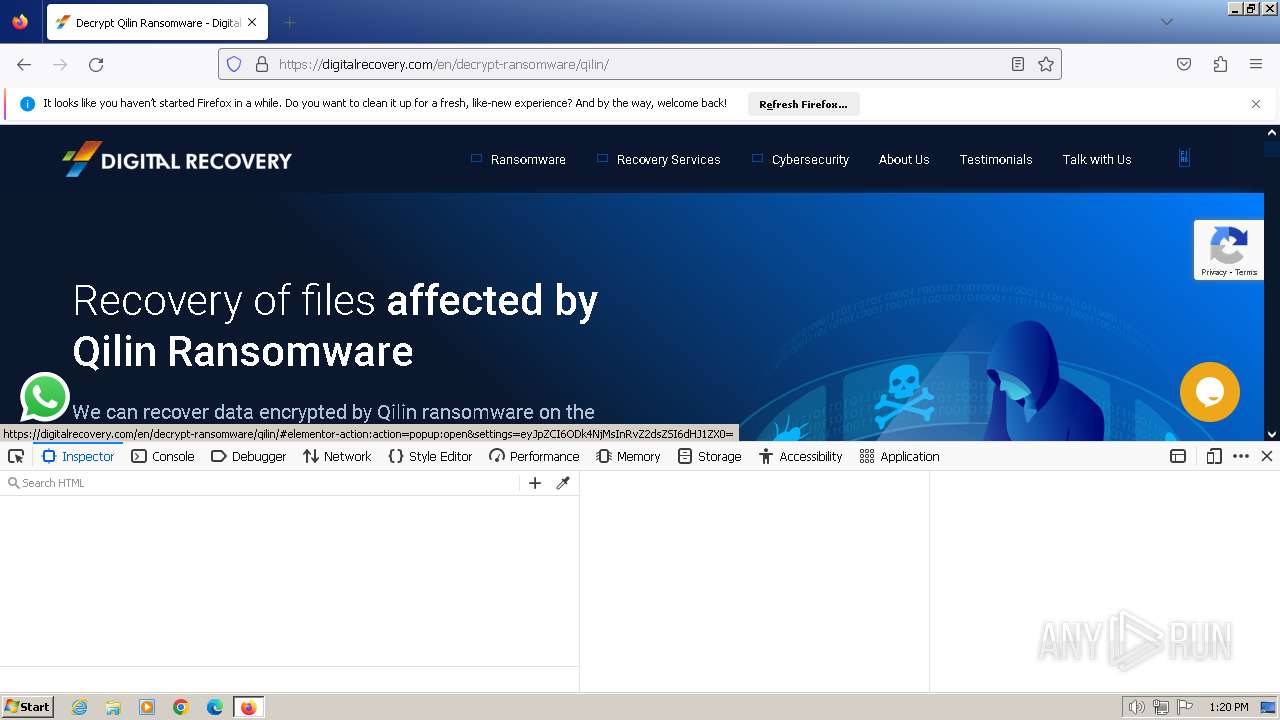Image resolution: width=1280 pixels, height=720 pixels.
Task: Open a new browser tab
Action: pyautogui.click(x=289, y=22)
